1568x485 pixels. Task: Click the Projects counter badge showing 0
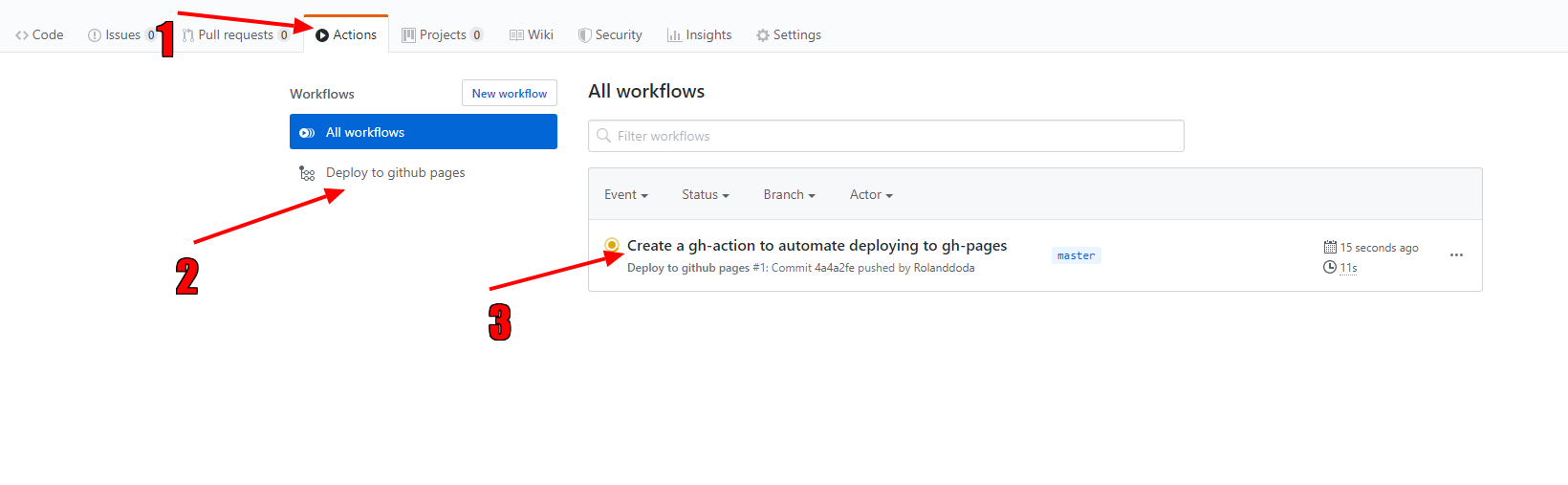pos(477,35)
